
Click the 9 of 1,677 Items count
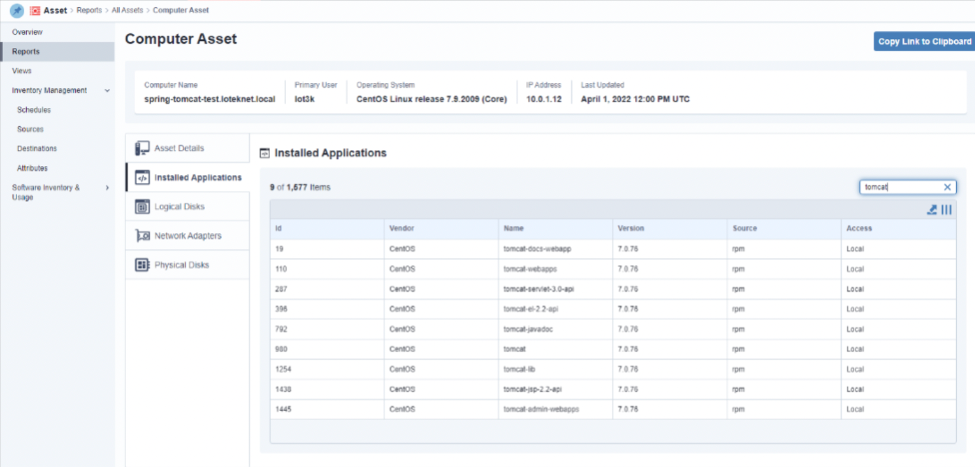pyautogui.click(x=300, y=187)
